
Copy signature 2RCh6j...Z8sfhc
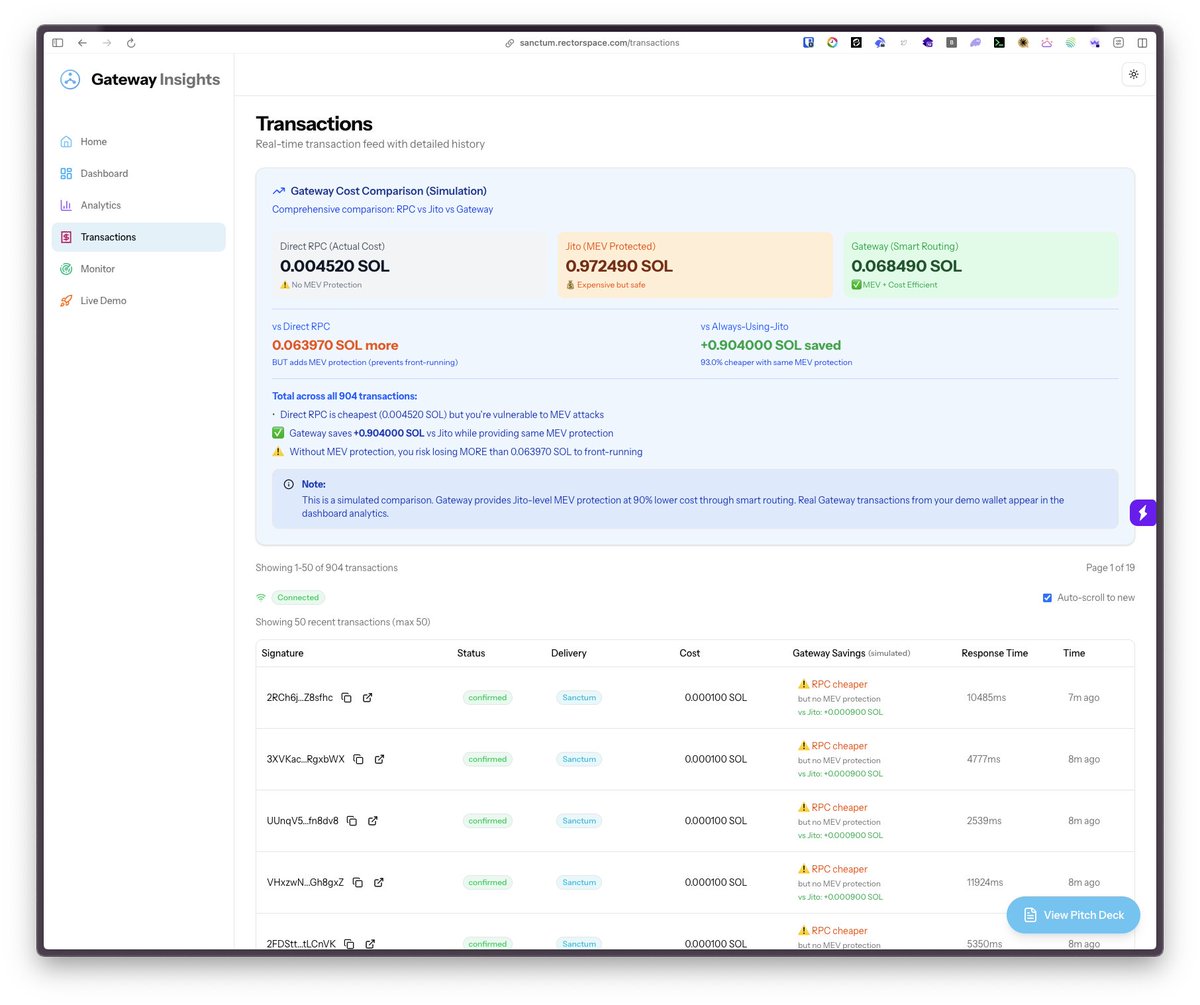(x=346, y=698)
